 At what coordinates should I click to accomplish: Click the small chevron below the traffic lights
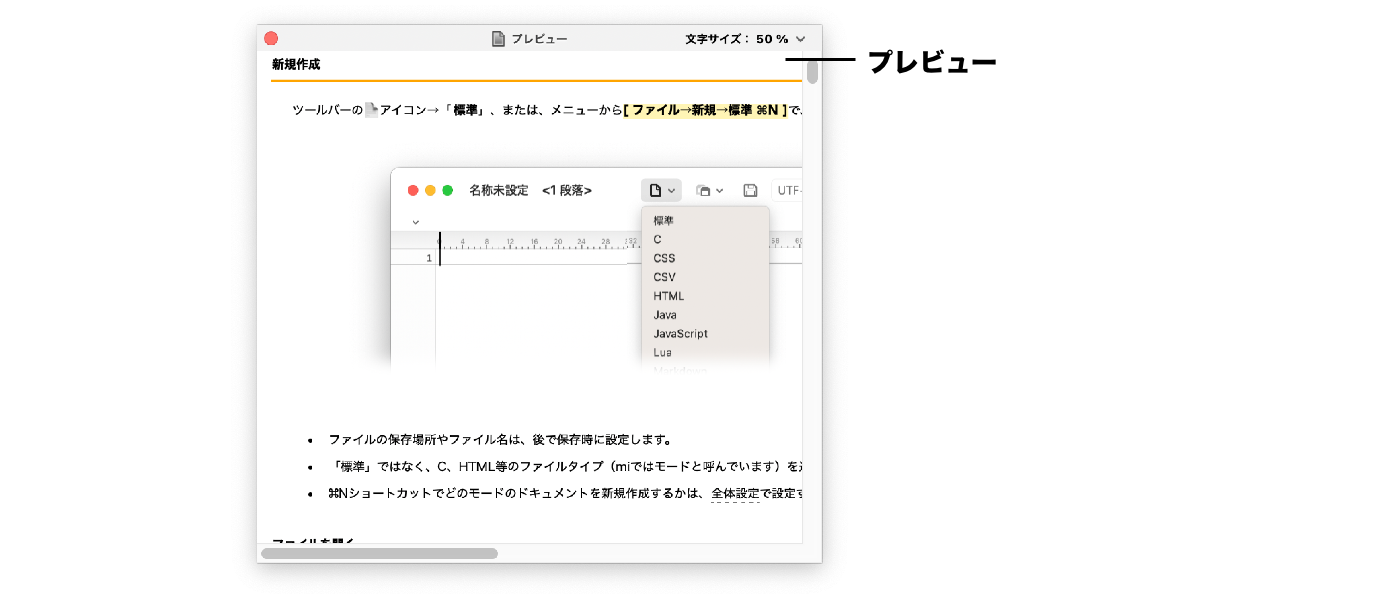[x=416, y=222]
